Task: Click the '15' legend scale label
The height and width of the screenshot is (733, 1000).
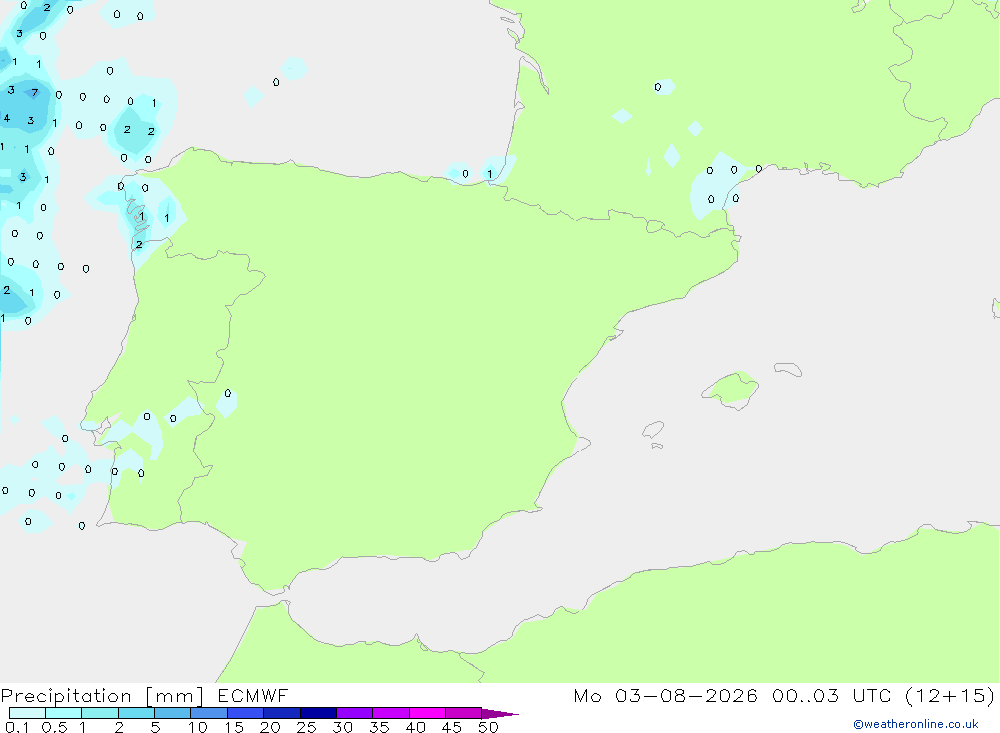Action: 234,727
